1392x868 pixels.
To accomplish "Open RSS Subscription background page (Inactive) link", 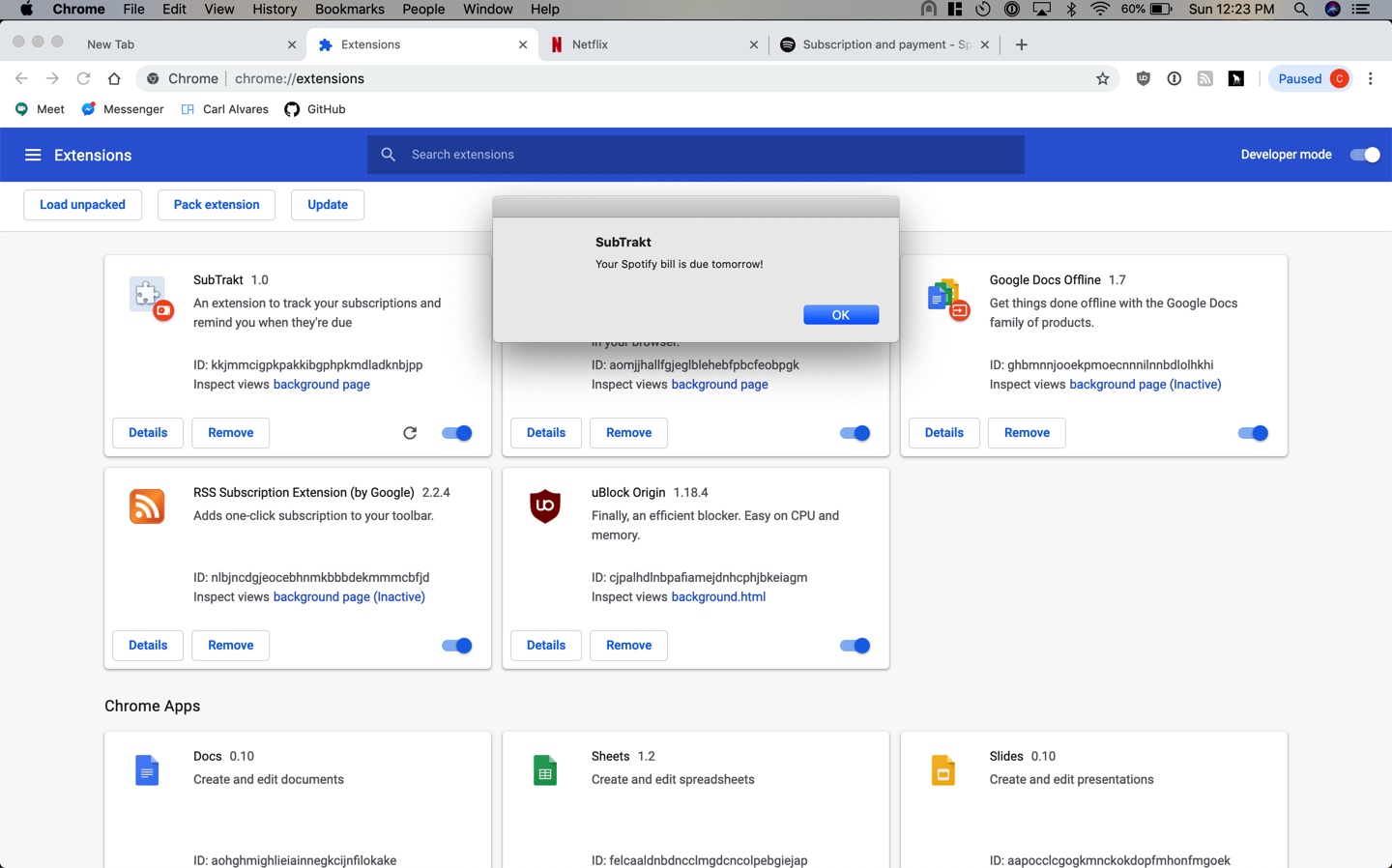I will [349, 597].
